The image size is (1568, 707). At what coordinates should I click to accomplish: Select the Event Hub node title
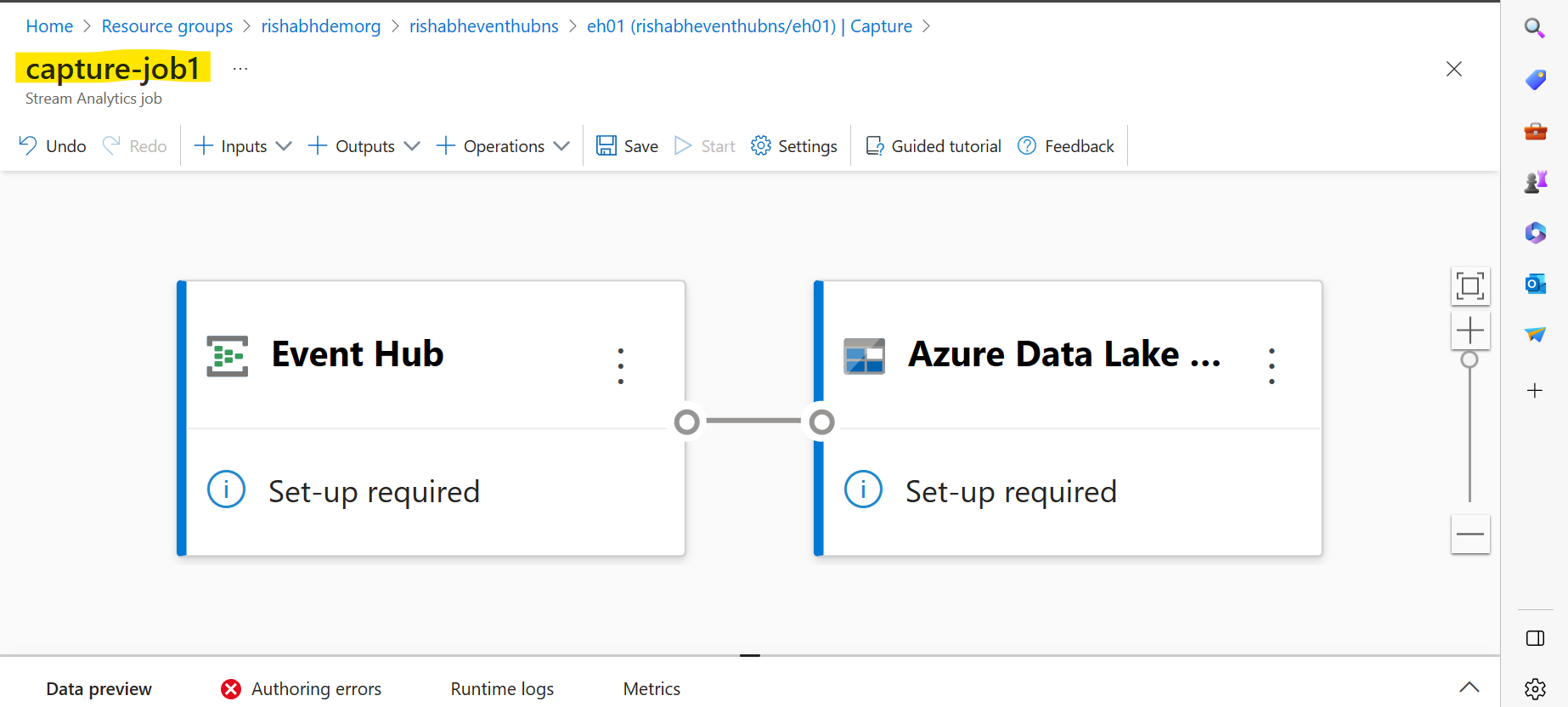click(x=358, y=354)
